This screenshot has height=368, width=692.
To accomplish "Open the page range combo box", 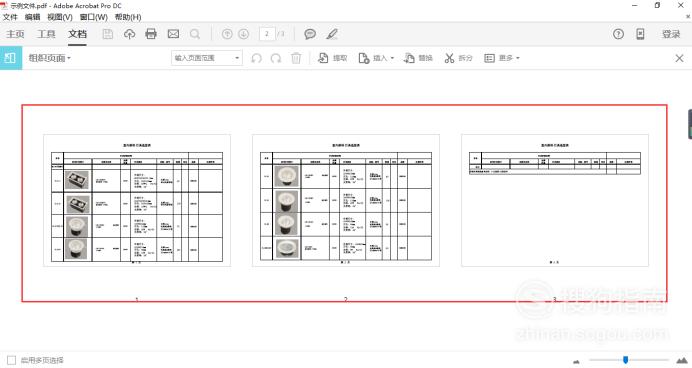I will [207, 58].
